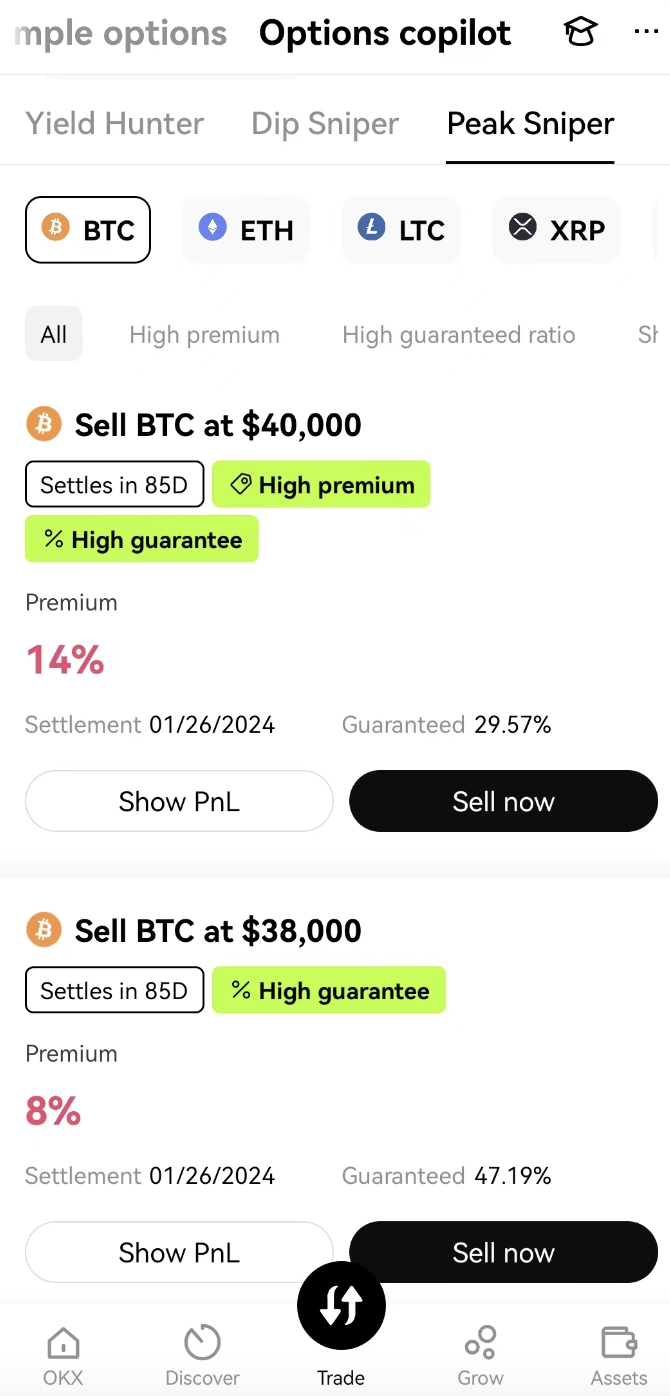
Task: Select the LTC coin chip
Action: tap(401, 230)
